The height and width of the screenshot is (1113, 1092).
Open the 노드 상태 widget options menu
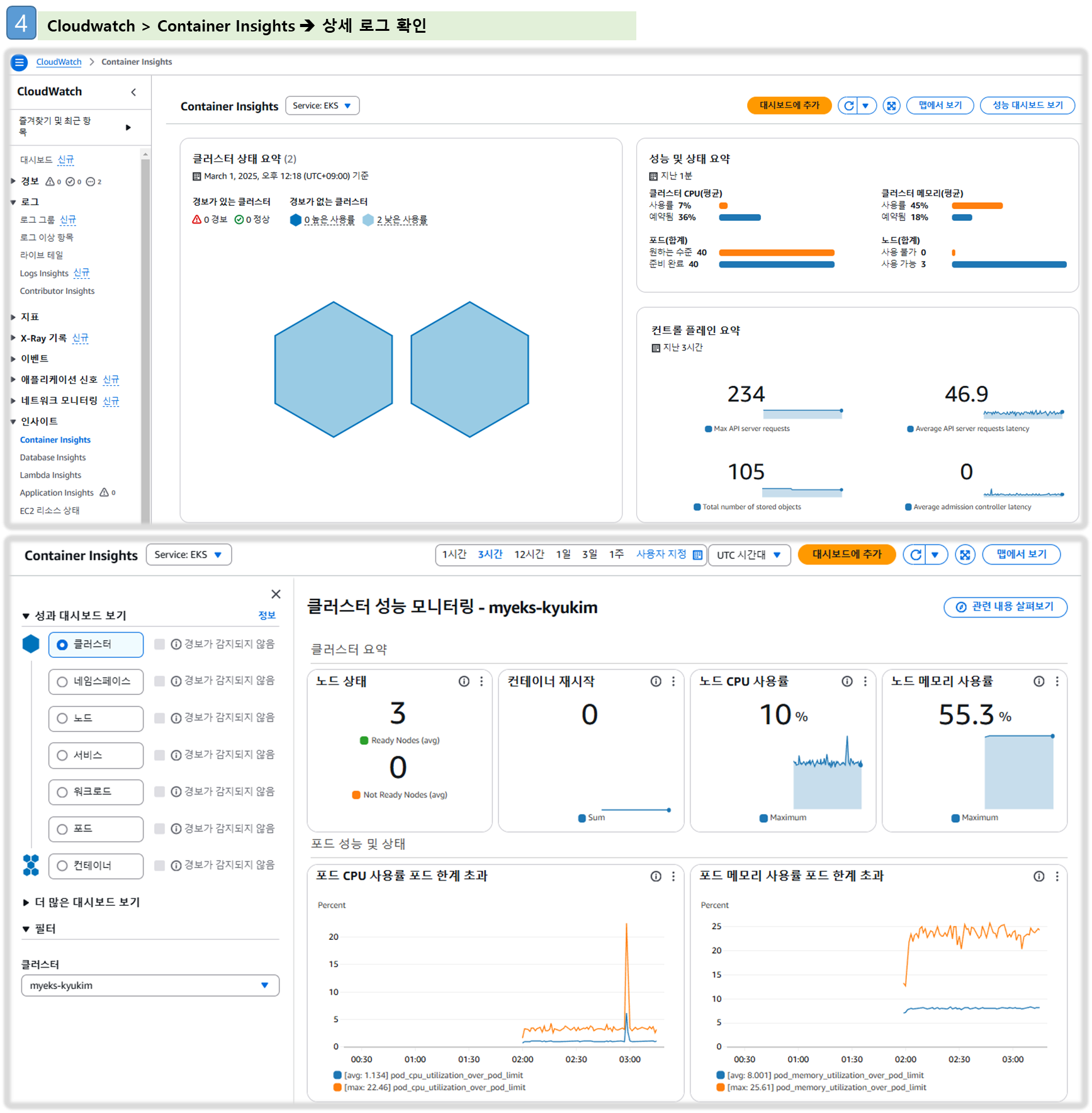(x=481, y=681)
